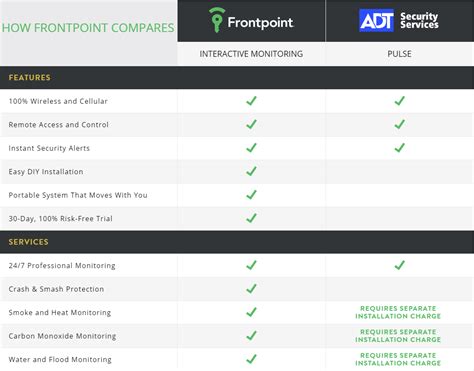The width and height of the screenshot is (474, 371).
Task: Click ADT checkmark for Remote Access and Control
Action: [x=399, y=124]
